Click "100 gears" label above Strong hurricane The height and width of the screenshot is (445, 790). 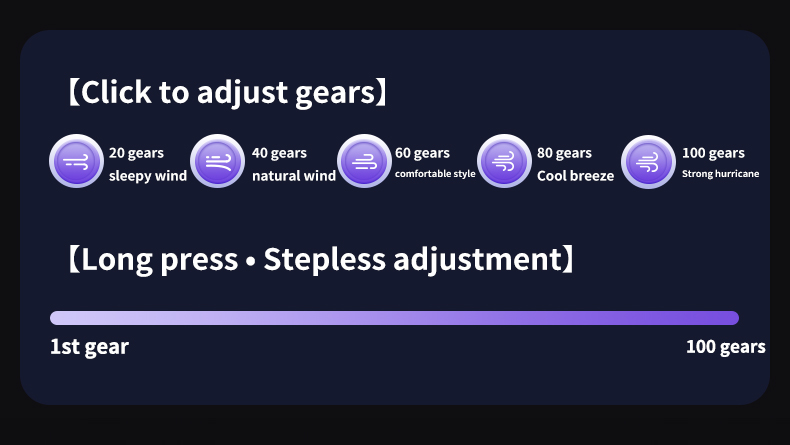click(713, 153)
